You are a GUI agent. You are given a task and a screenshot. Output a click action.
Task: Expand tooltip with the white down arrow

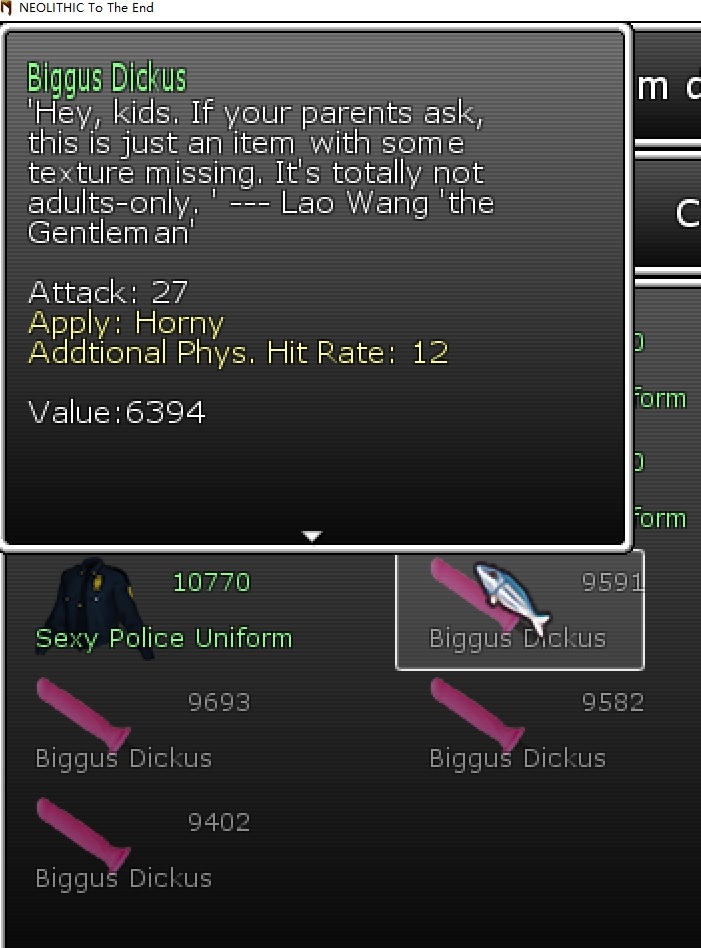312,536
